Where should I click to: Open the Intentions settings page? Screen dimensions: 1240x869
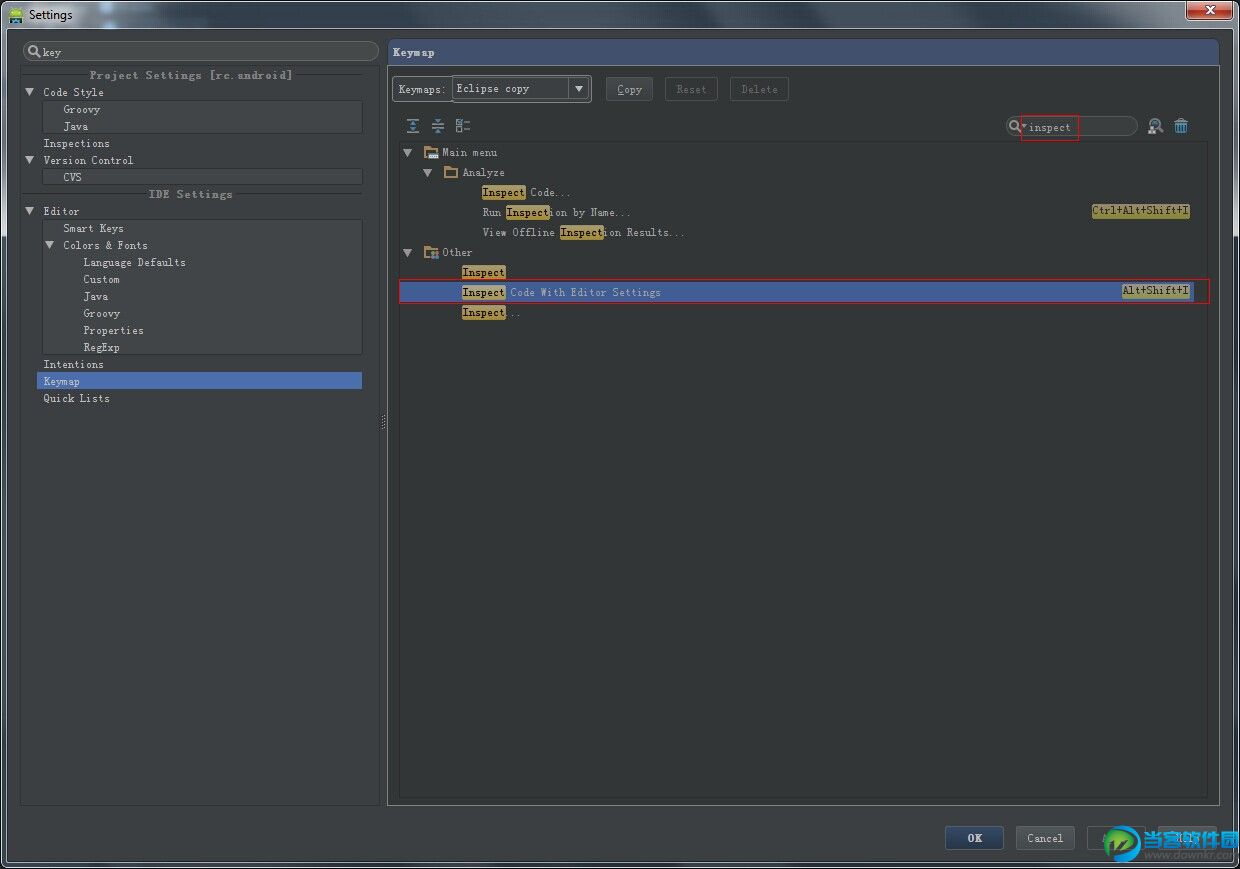[74, 364]
